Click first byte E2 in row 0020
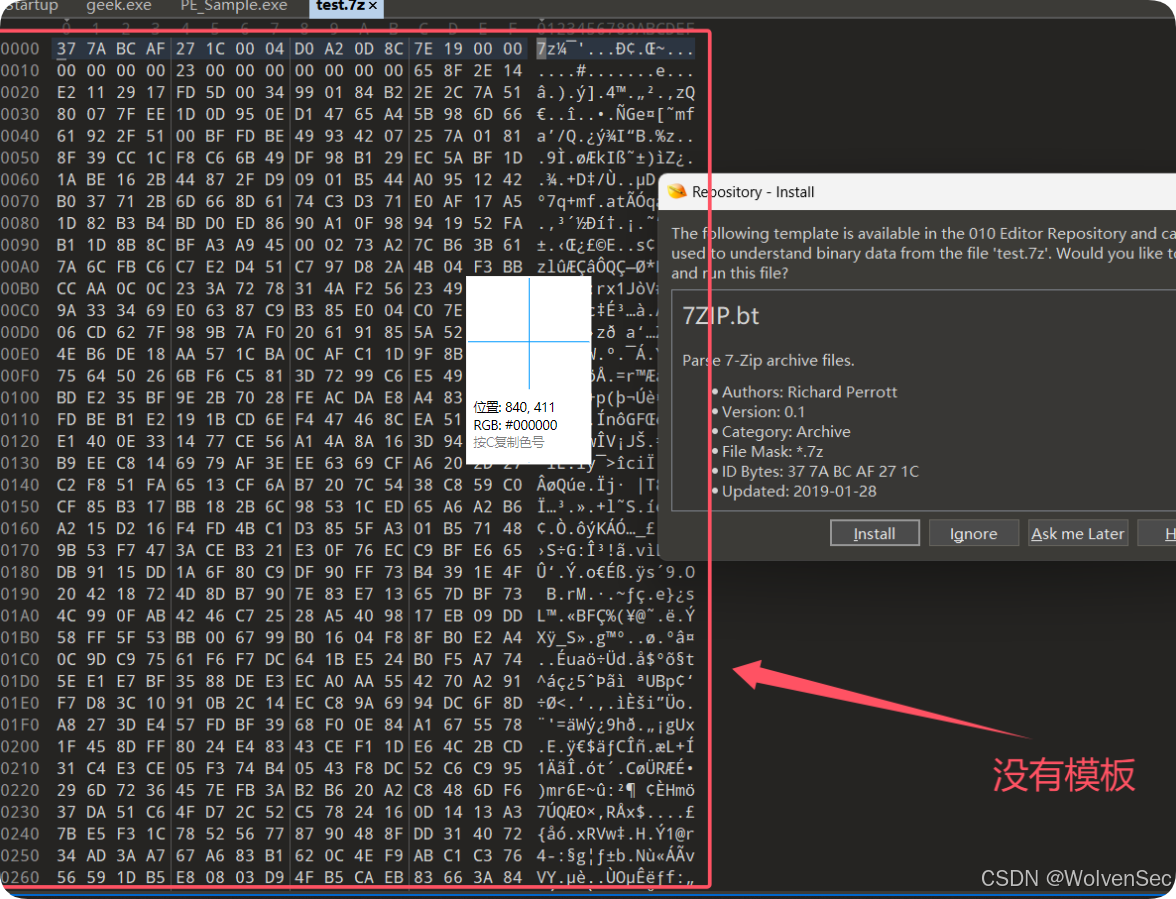 66,92
